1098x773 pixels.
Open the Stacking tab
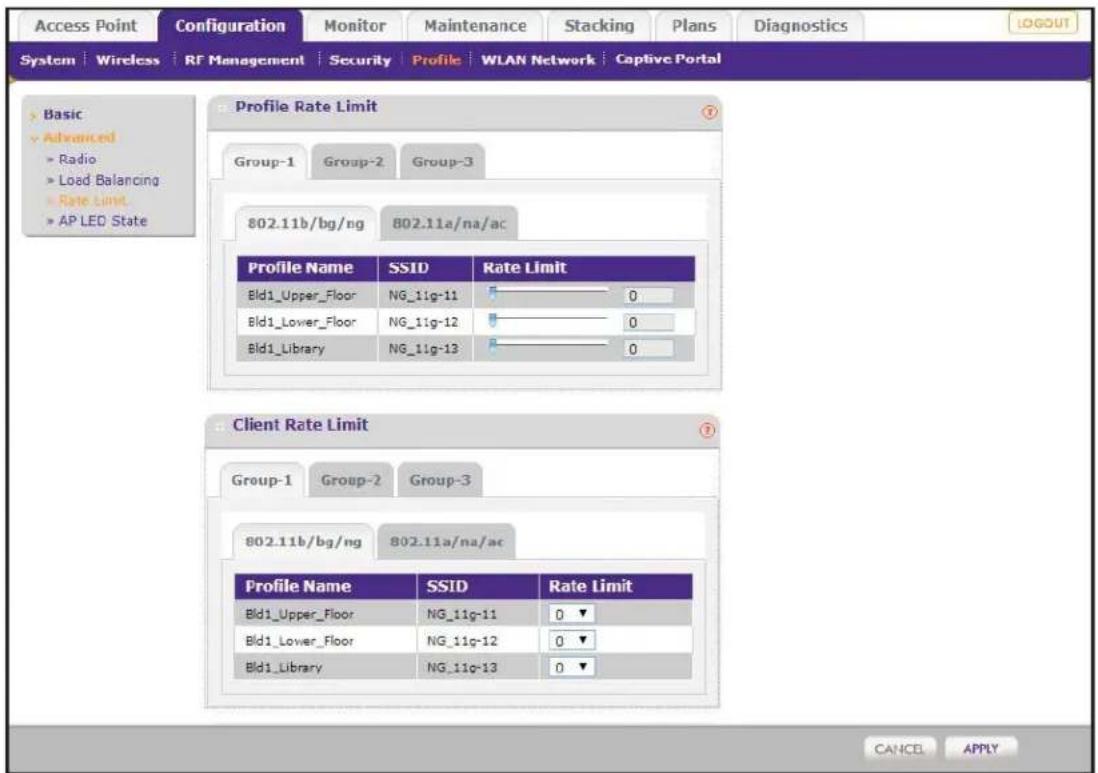[599, 26]
